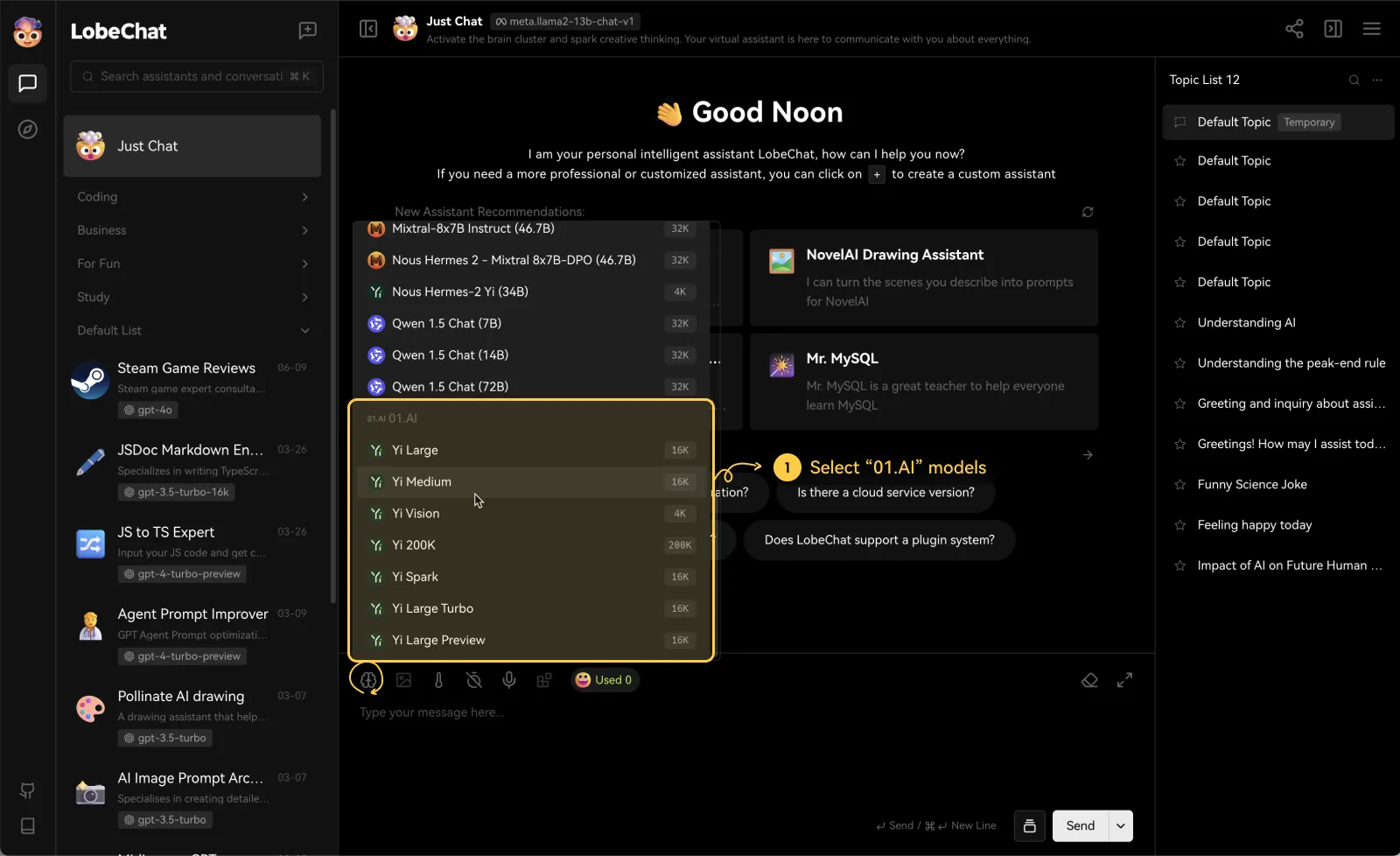Image resolution: width=1400 pixels, height=856 pixels.
Task: Collapse the Default List section
Action: pos(304,331)
